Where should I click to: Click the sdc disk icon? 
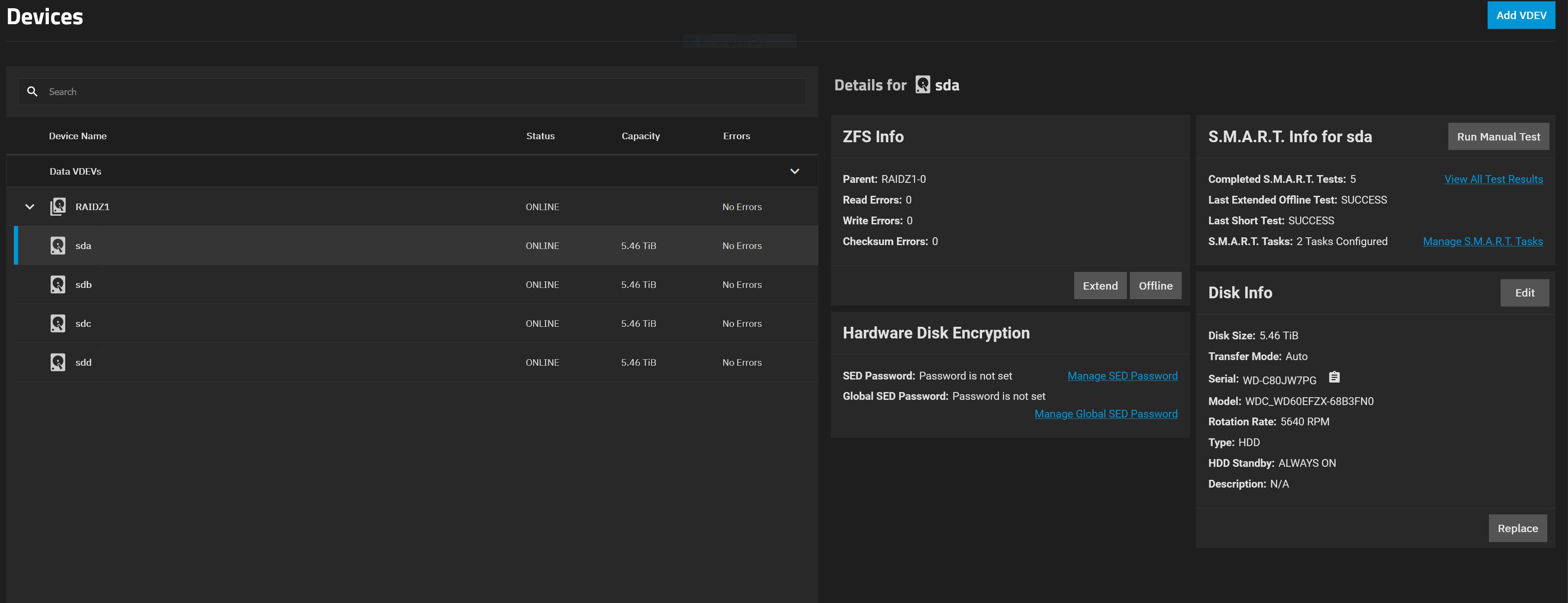[x=58, y=323]
